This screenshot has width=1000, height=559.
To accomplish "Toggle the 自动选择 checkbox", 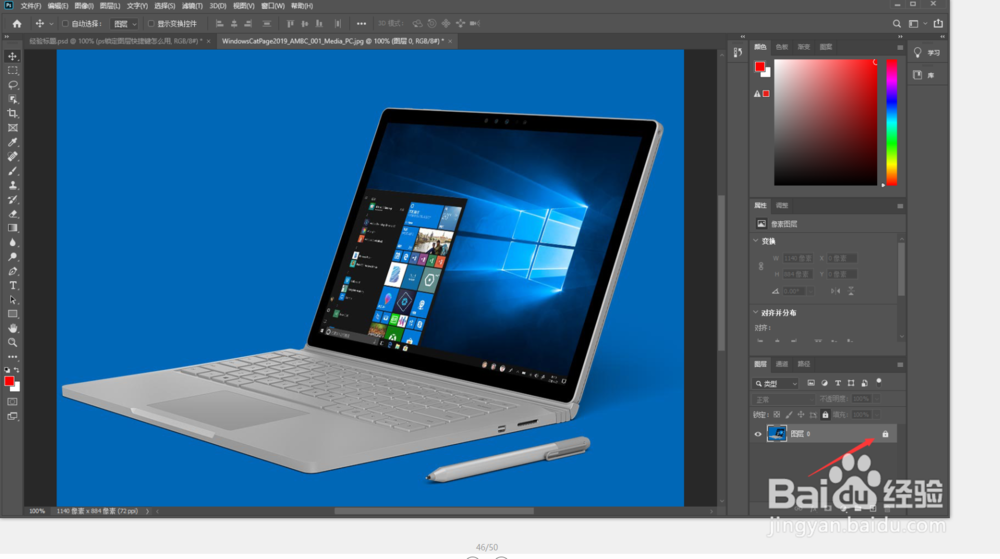I will coord(65,24).
